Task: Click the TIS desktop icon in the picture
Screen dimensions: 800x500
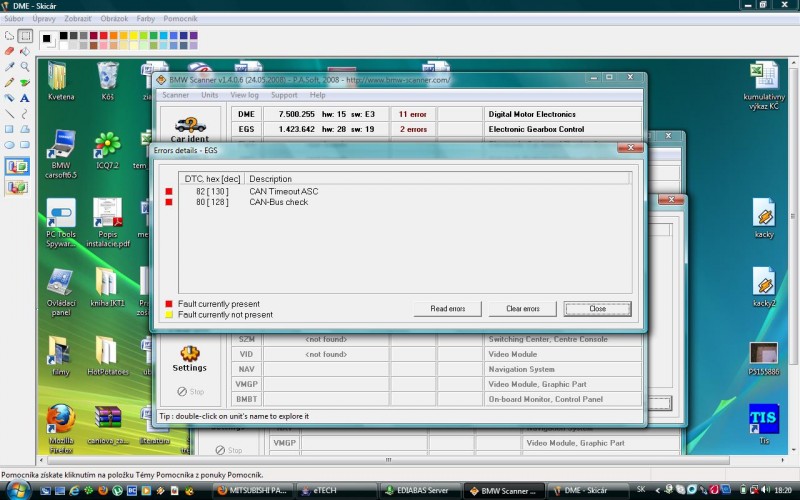Action: point(764,424)
